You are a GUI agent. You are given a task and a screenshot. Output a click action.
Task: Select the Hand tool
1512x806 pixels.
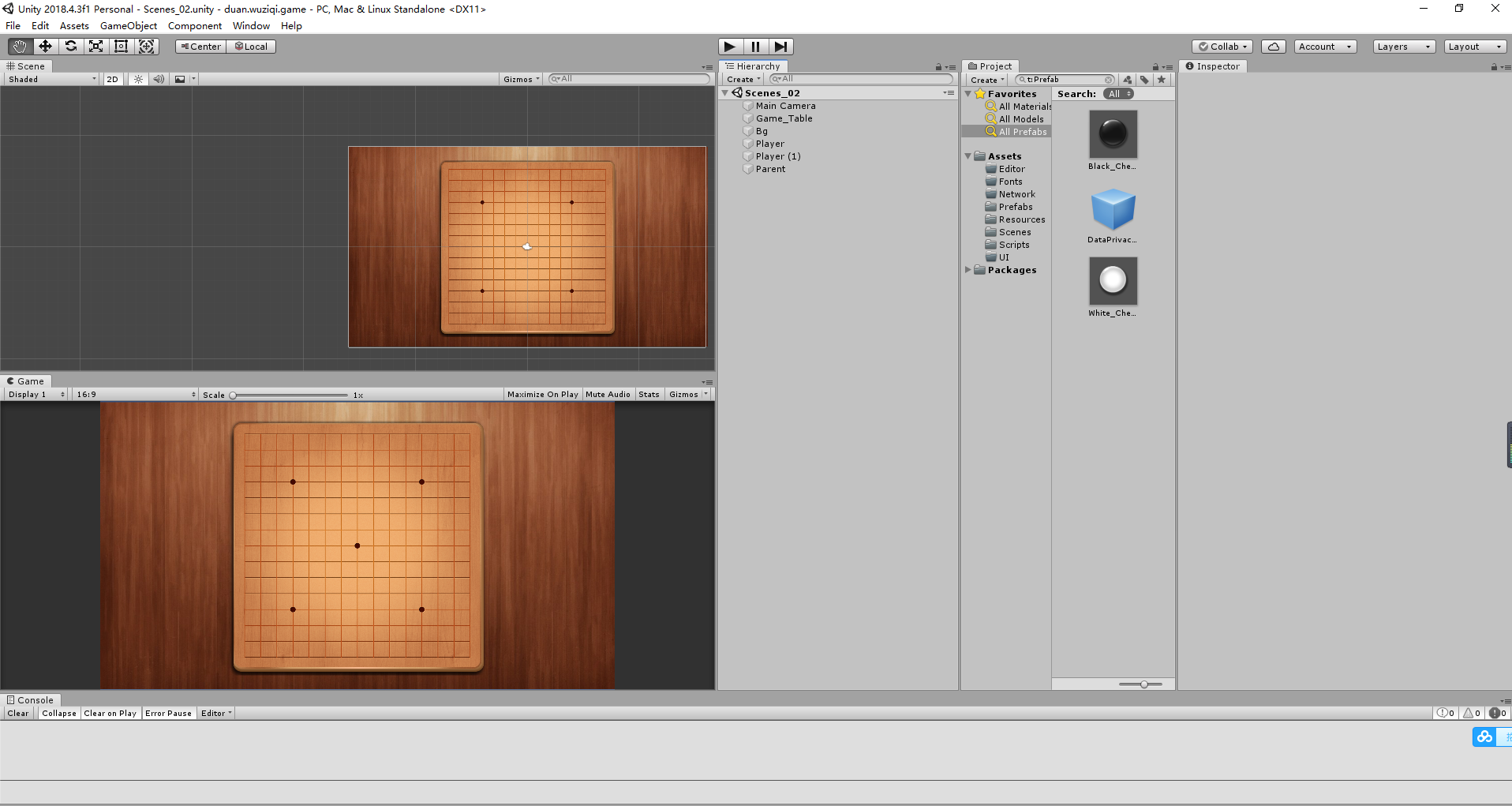pyautogui.click(x=19, y=46)
